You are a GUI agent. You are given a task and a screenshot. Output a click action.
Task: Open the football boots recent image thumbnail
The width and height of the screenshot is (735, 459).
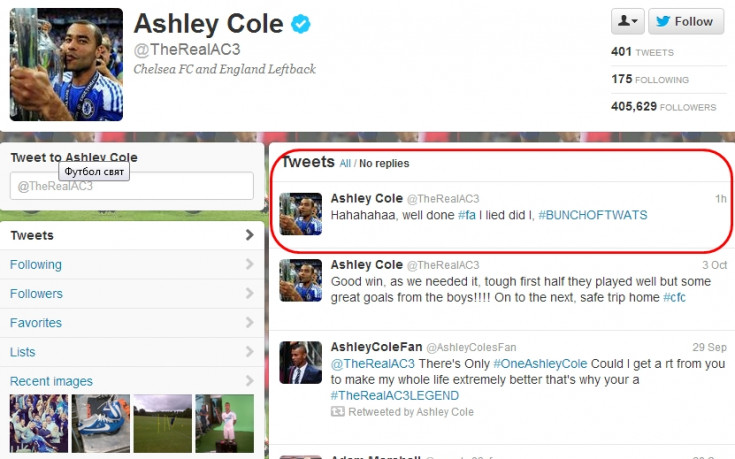click(101, 423)
